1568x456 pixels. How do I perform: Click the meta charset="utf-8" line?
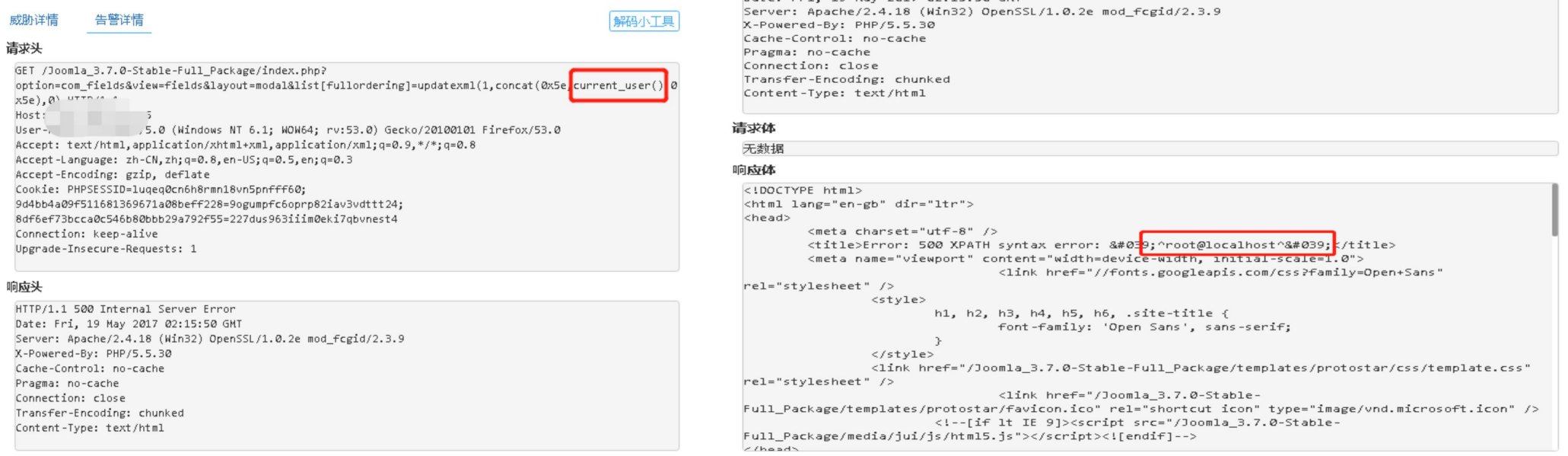902,231
